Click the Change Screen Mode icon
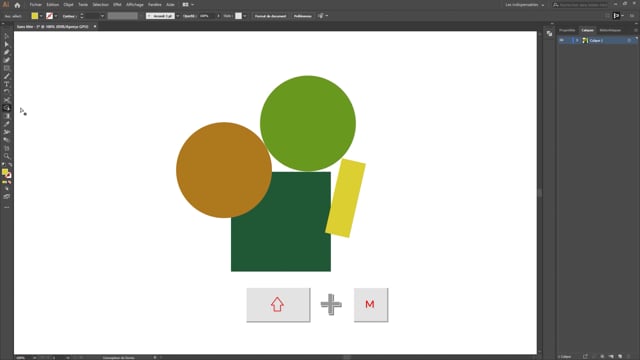 tap(7, 197)
